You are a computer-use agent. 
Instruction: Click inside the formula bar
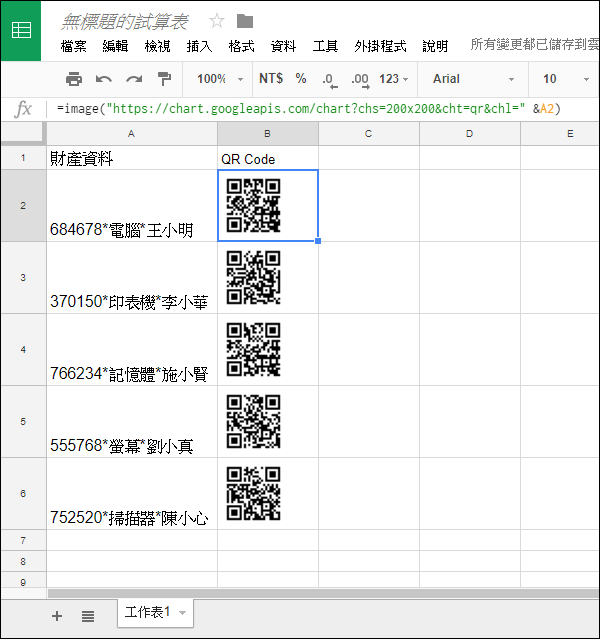[322, 109]
